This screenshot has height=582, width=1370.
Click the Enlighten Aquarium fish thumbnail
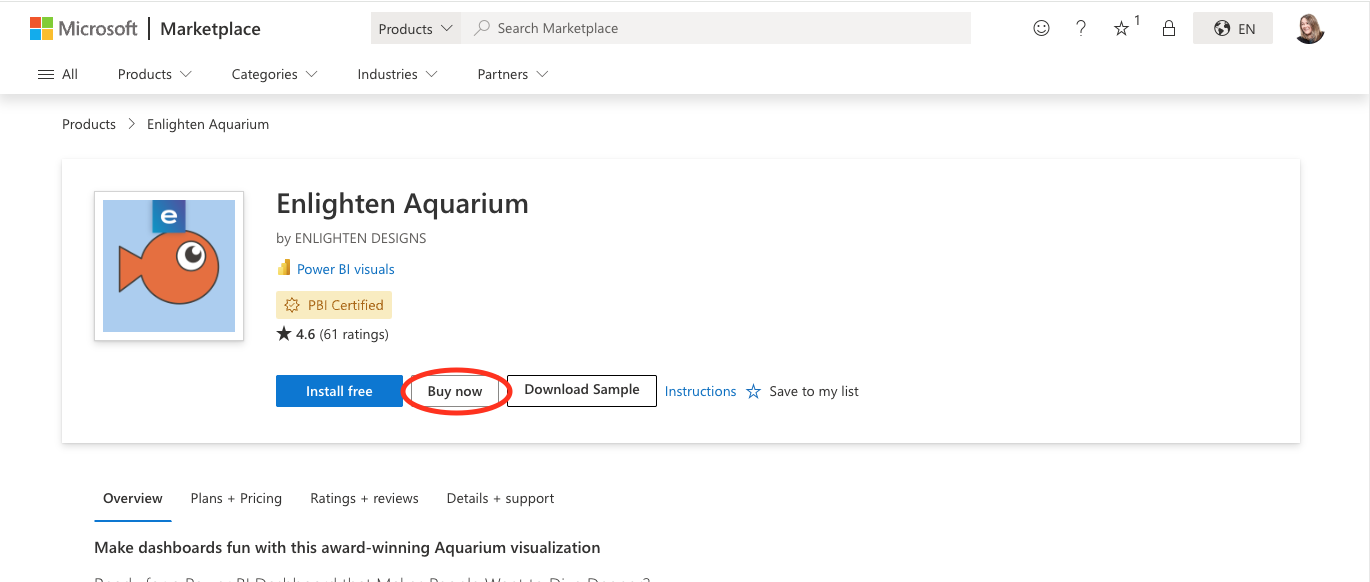pyautogui.click(x=168, y=265)
